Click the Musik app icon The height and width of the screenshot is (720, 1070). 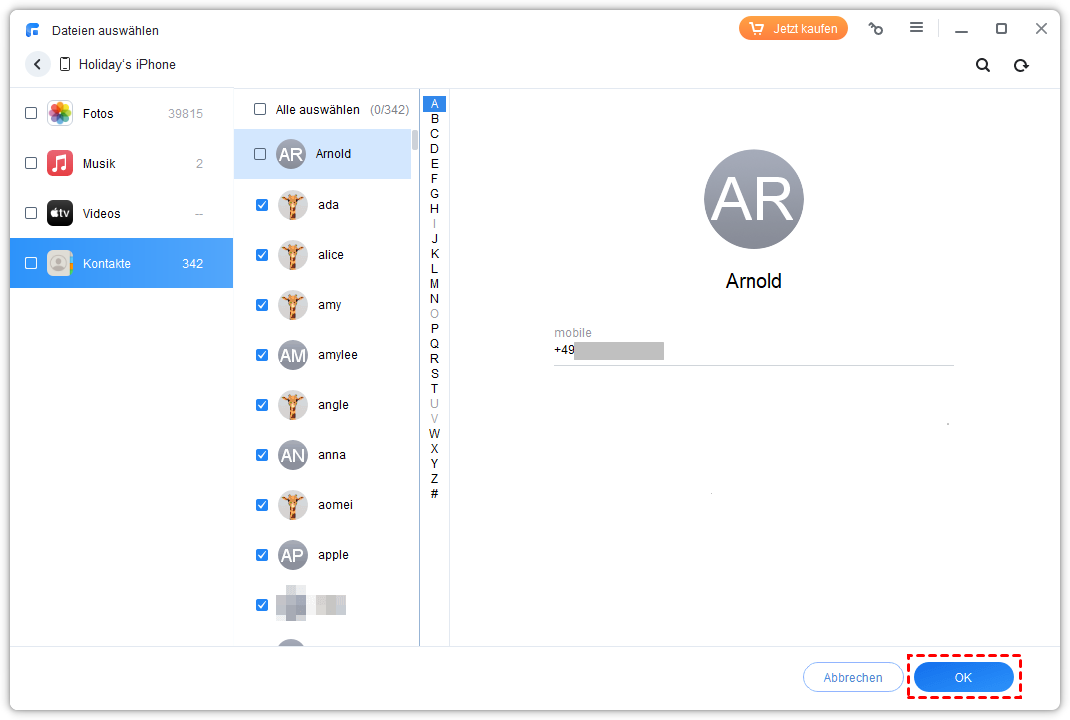tap(60, 163)
